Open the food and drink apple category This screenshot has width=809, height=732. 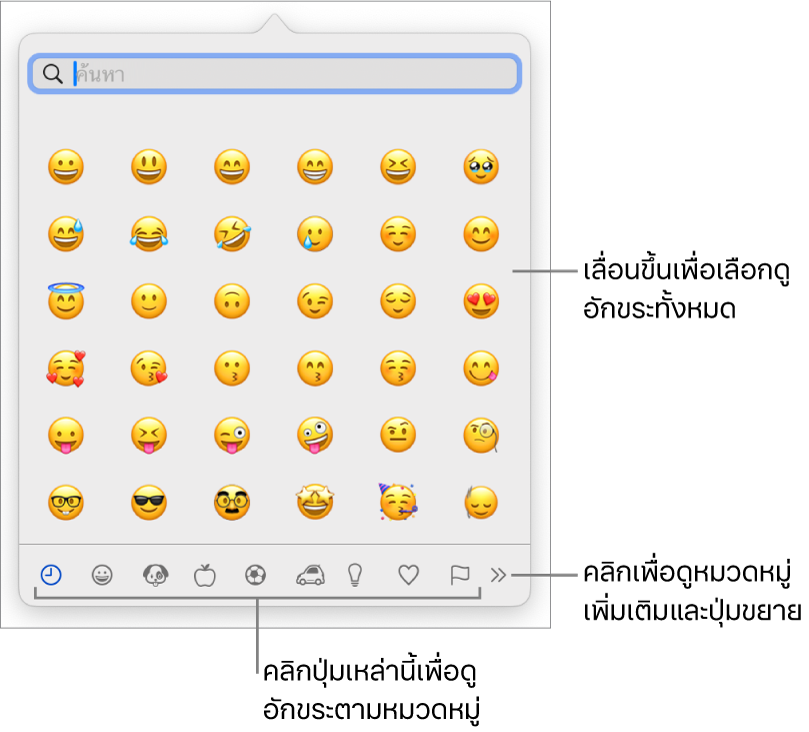click(x=205, y=574)
